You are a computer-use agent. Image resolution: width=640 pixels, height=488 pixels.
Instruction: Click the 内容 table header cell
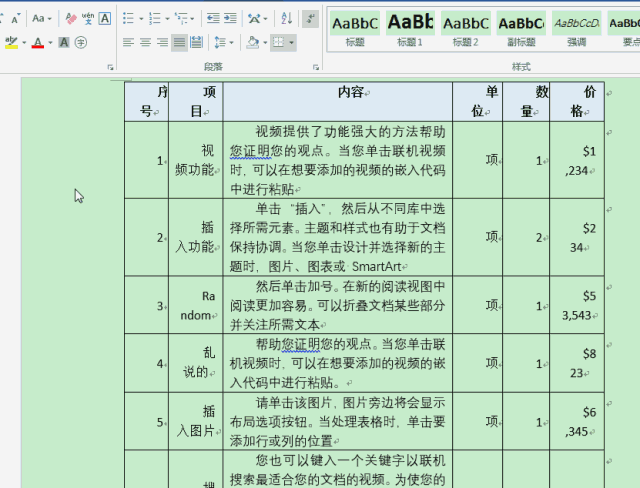[x=338, y=102]
